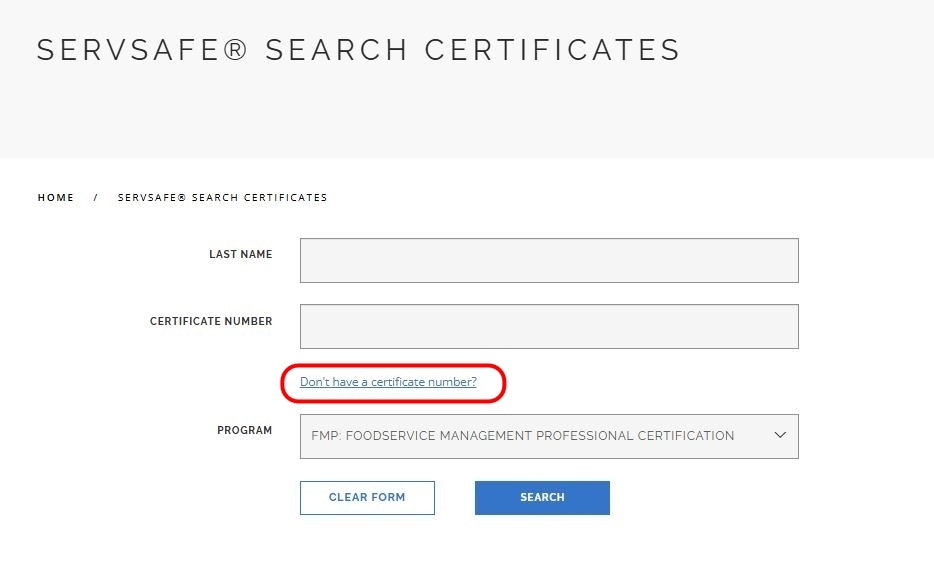
Task: Click the Last Name field label
Action: pyautogui.click(x=240, y=254)
